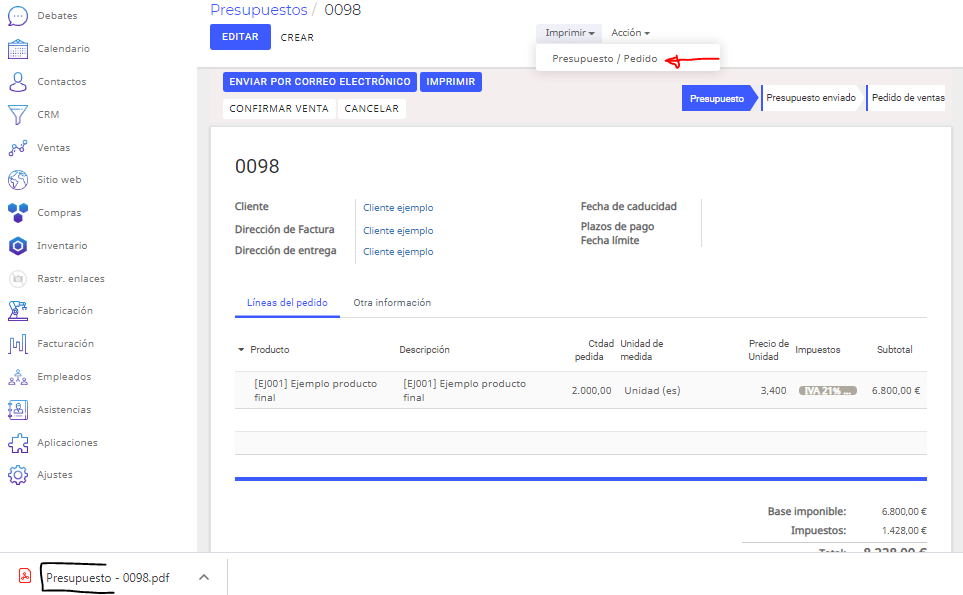Open the Empleados people icon

[x=18, y=377]
